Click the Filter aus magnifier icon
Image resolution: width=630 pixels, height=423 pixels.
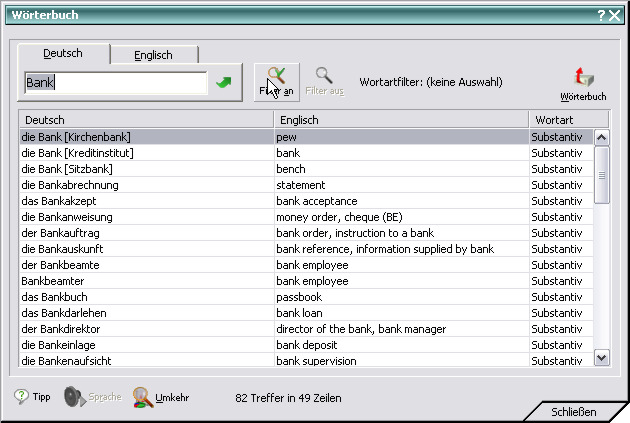pyautogui.click(x=324, y=75)
